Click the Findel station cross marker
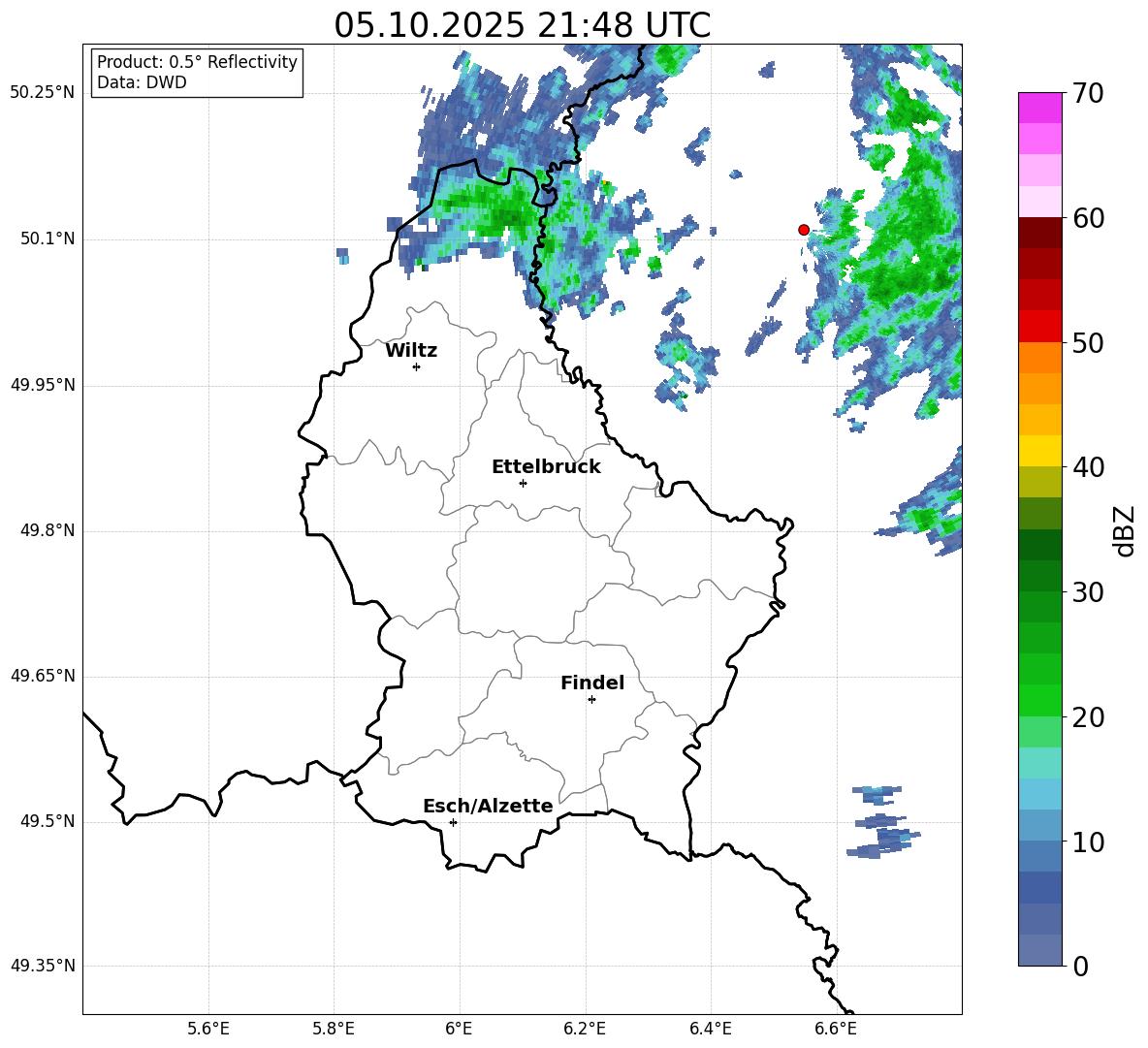 [x=591, y=700]
